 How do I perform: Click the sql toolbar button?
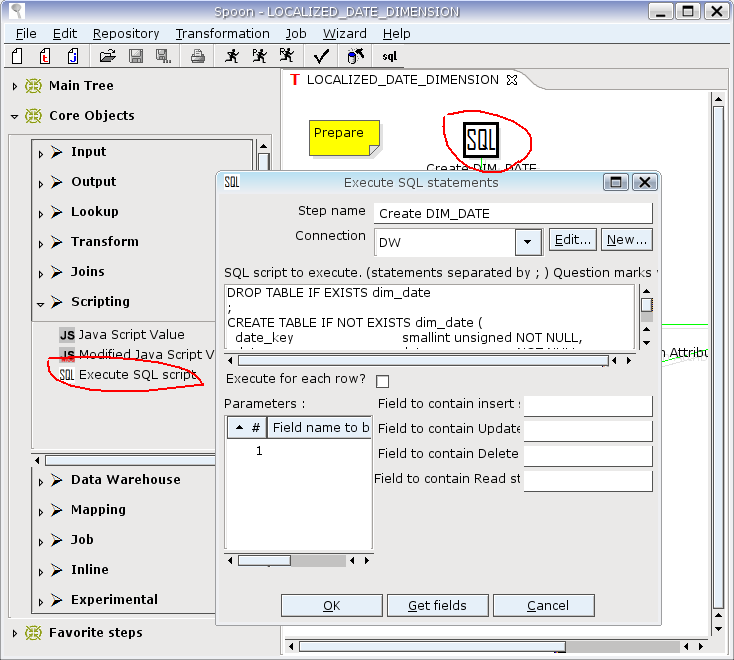[x=389, y=57]
